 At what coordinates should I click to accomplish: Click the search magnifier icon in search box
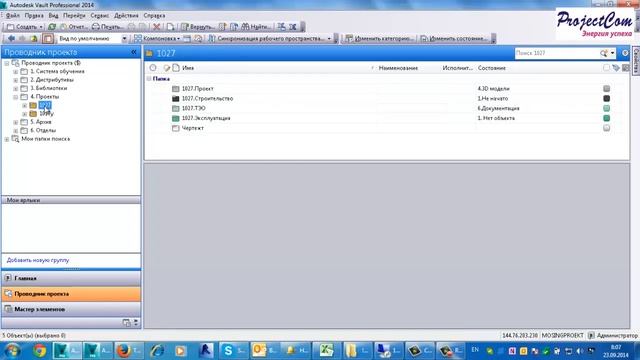604,53
